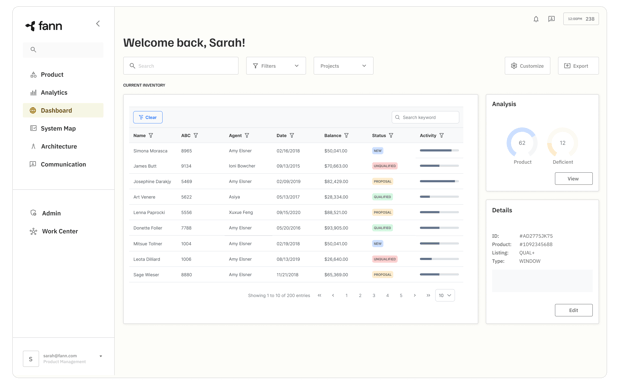Click NEW status badge for Simona Morasca
The image size is (620, 385).
378,151
